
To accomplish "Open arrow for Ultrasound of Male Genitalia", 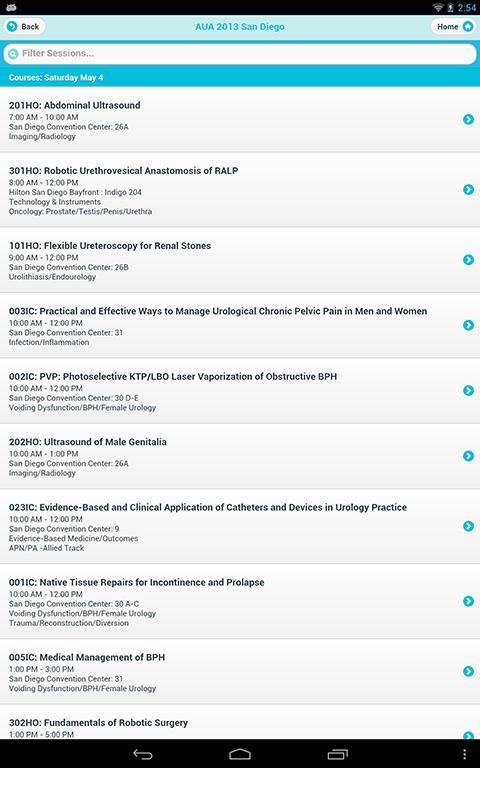I will point(468,456).
